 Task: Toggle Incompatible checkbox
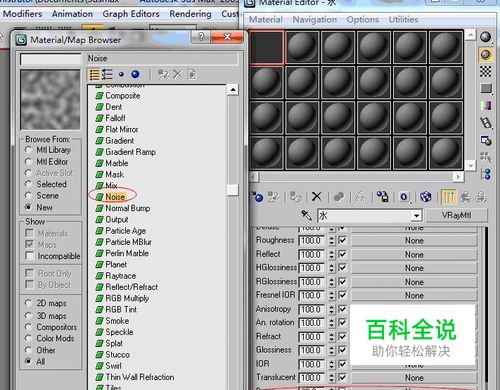[x=29, y=256]
